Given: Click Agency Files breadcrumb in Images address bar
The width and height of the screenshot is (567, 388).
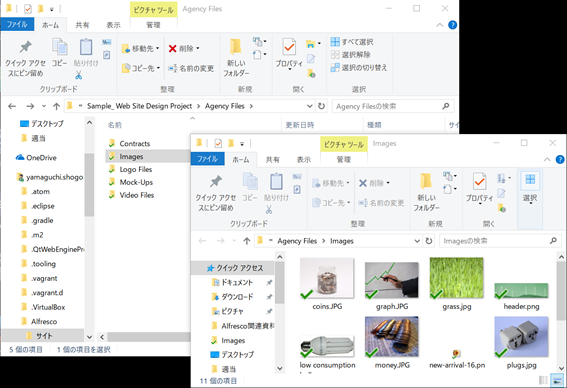Looking at the screenshot, I should pos(297,241).
